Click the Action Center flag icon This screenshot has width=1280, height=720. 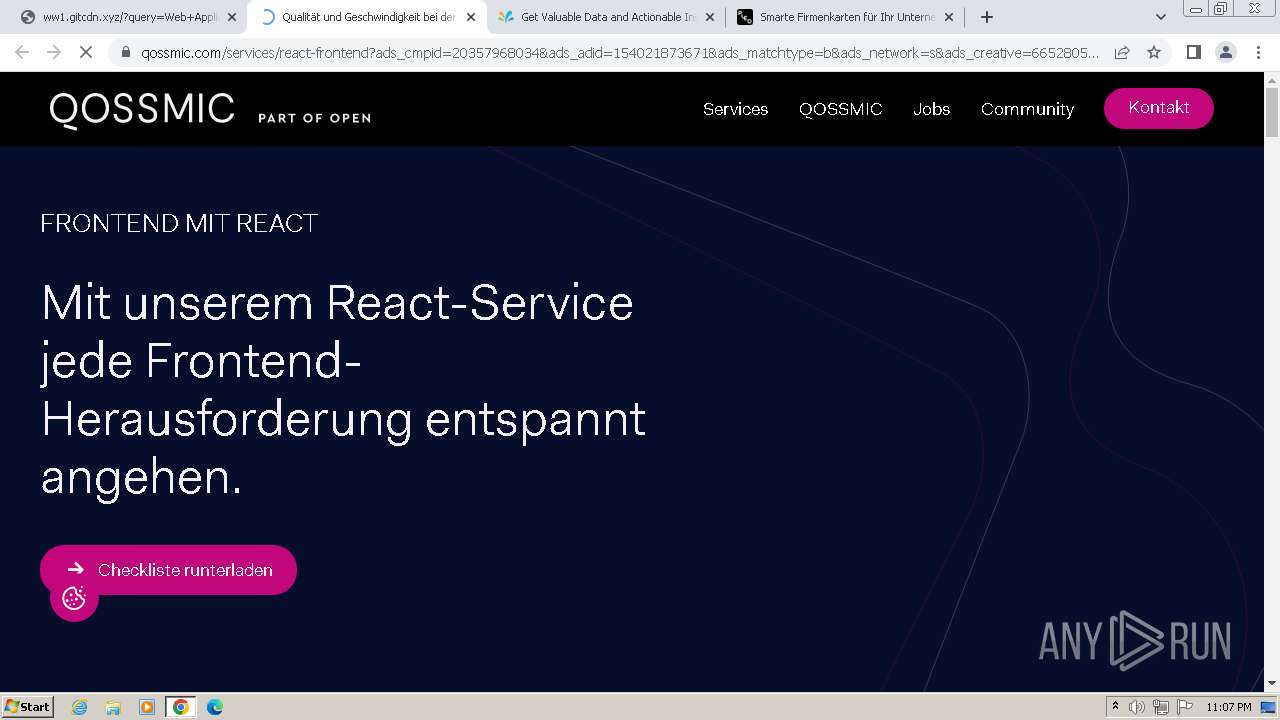pyautogui.click(x=1185, y=707)
